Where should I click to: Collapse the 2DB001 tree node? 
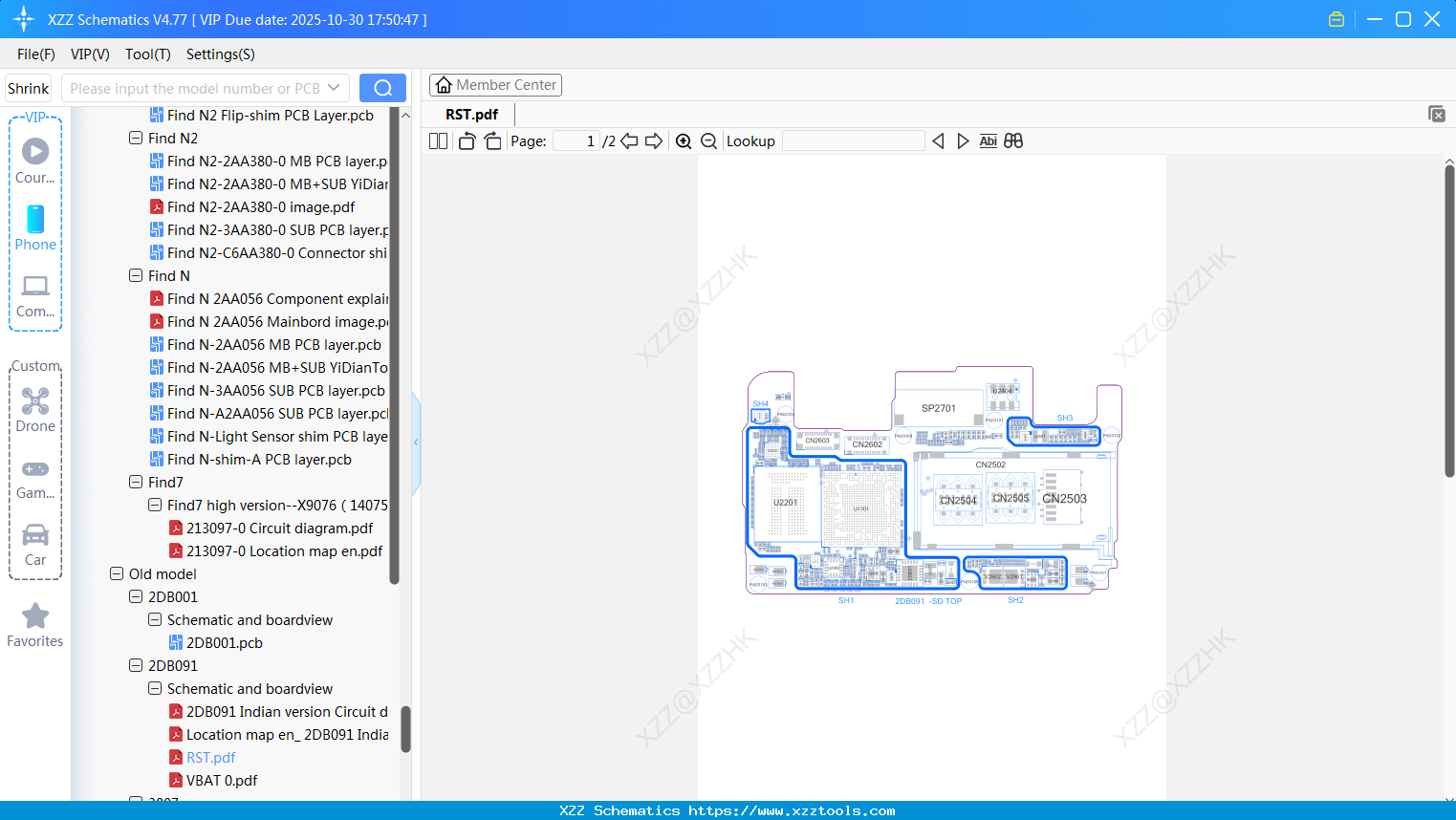tap(136, 596)
